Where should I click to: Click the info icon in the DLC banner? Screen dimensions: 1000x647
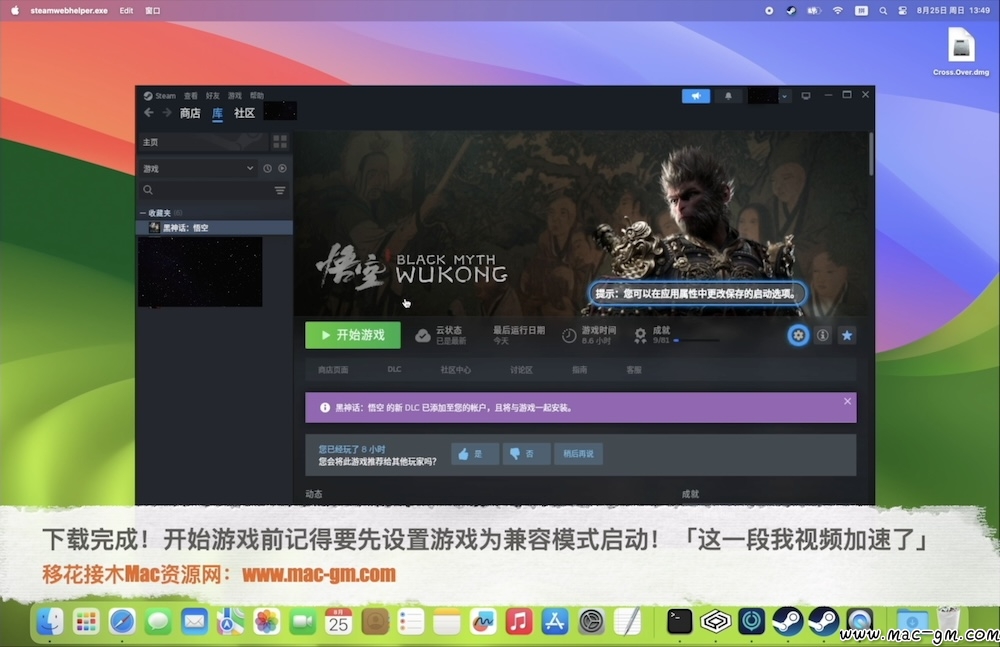click(325, 407)
